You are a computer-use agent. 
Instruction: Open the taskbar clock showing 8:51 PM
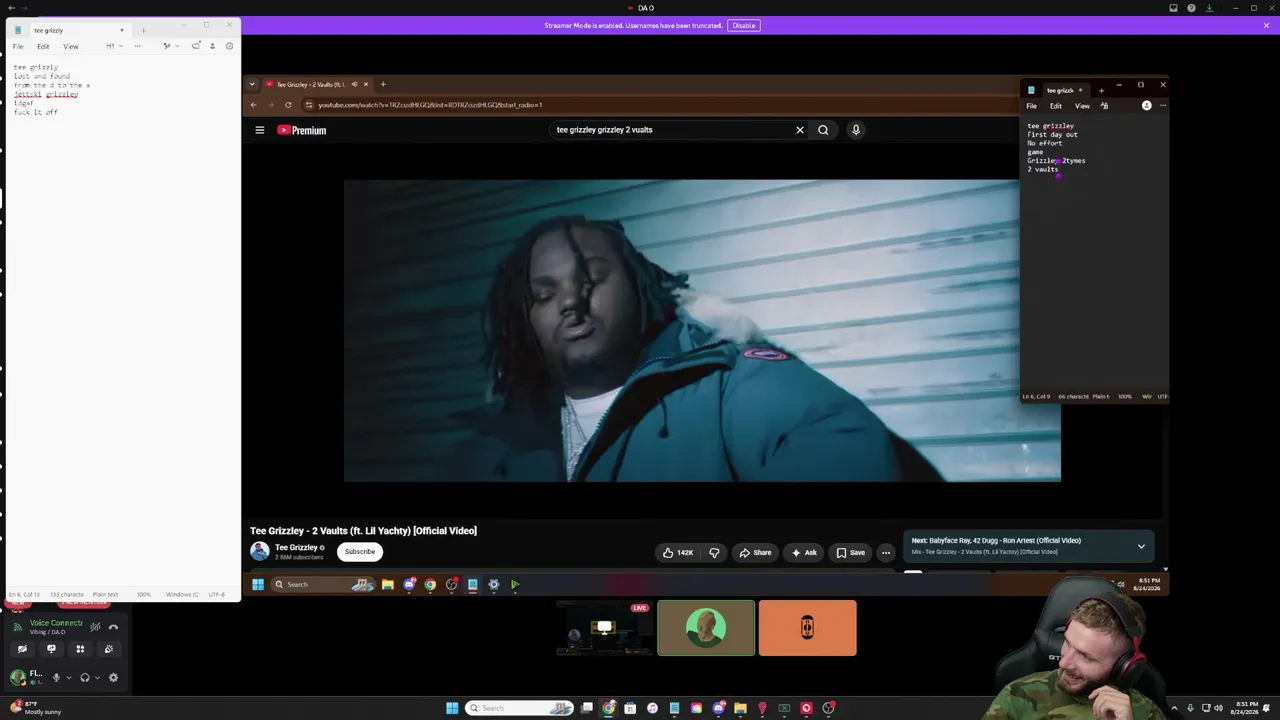coord(1245,708)
